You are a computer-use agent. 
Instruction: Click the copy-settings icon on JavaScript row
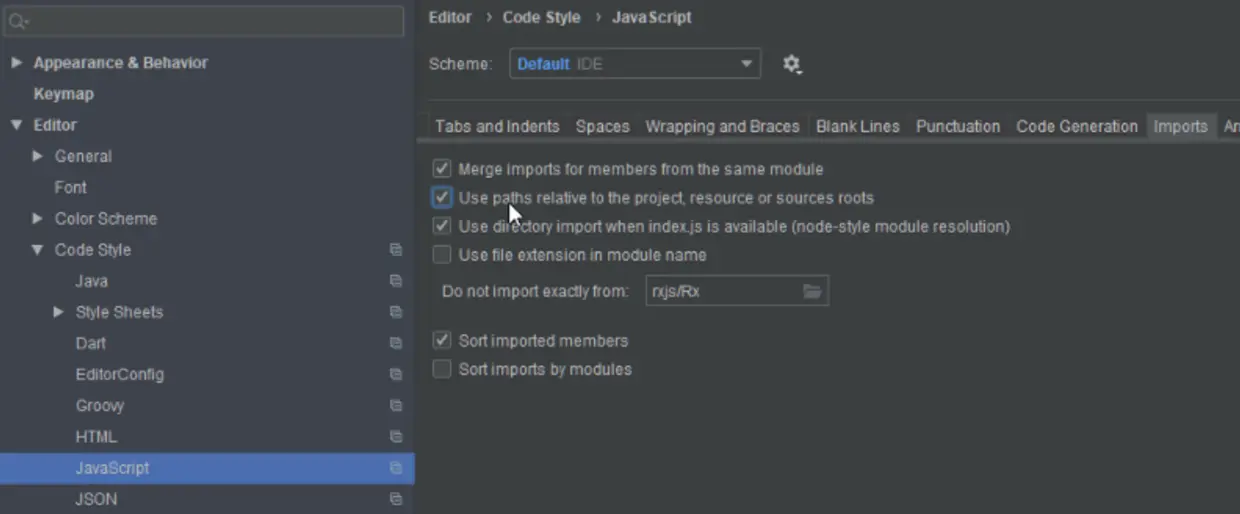(x=396, y=468)
